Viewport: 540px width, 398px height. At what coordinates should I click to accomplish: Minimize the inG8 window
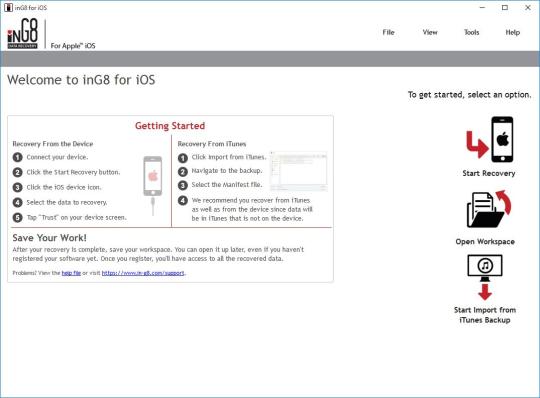tap(482, 7)
